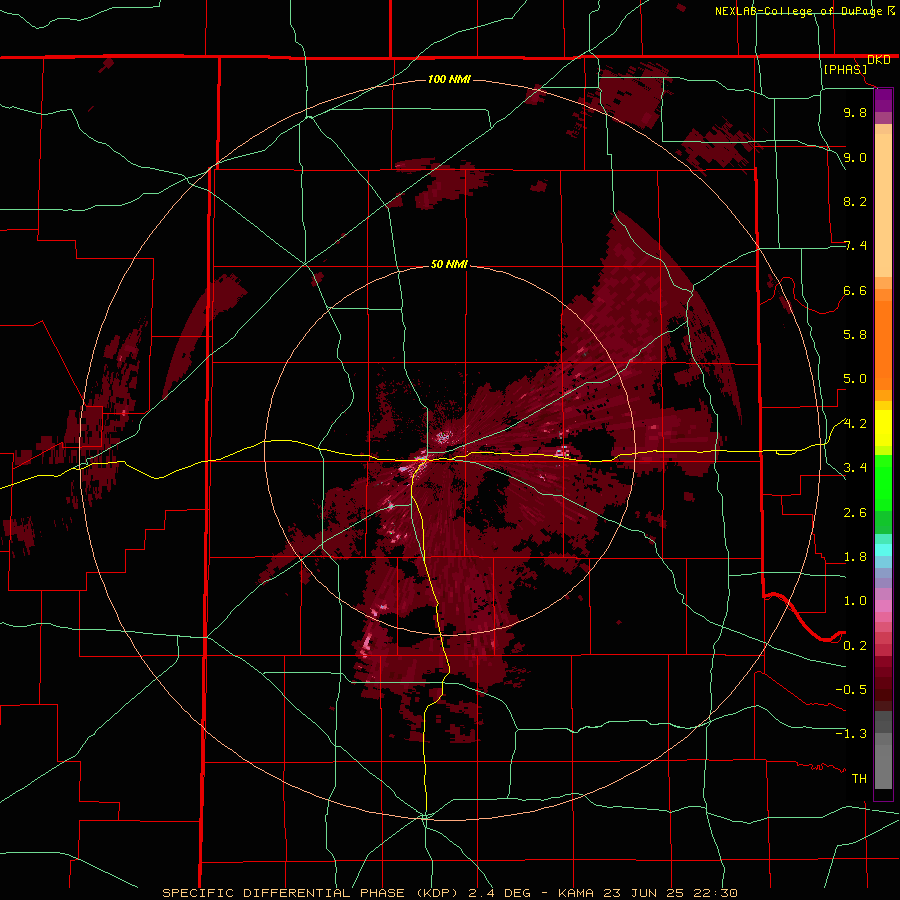Viewport: 900px width, 900px height.
Task: Click the -0.5 value on the color scale
Action: (x=851, y=690)
